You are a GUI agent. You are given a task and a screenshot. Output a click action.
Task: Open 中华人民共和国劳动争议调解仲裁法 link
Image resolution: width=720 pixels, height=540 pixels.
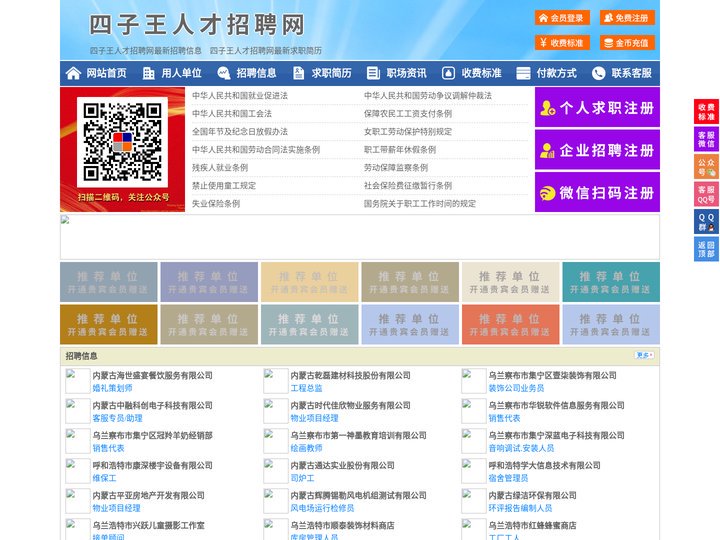coord(428,96)
